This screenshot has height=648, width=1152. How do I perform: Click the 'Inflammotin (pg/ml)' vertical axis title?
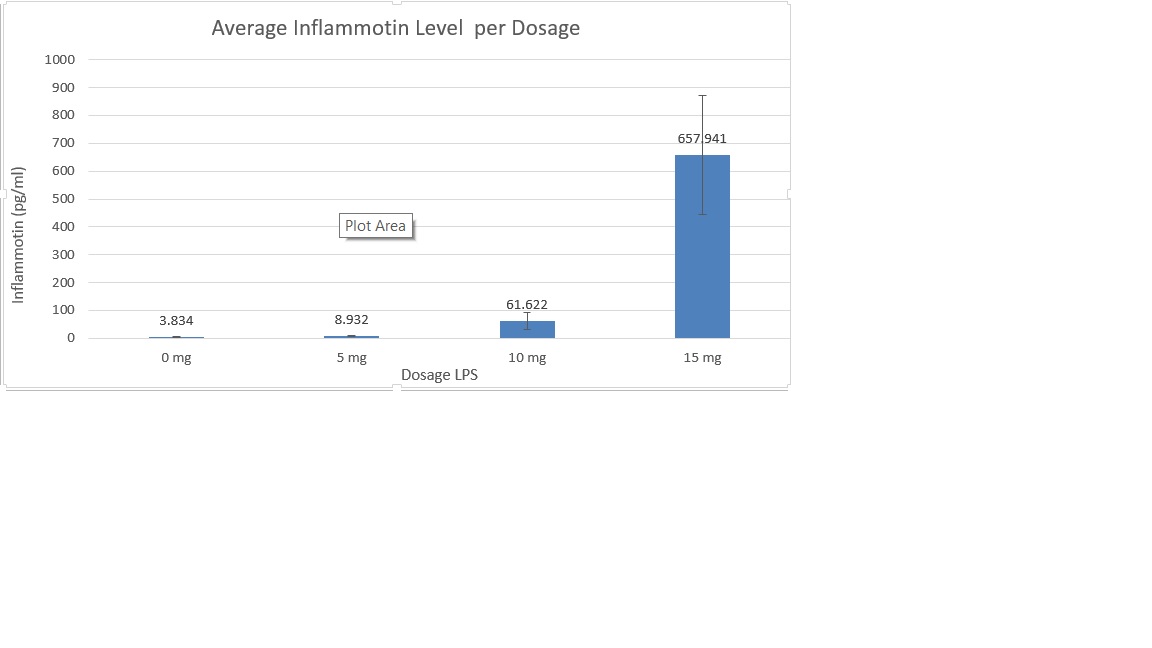click(18, 234)
